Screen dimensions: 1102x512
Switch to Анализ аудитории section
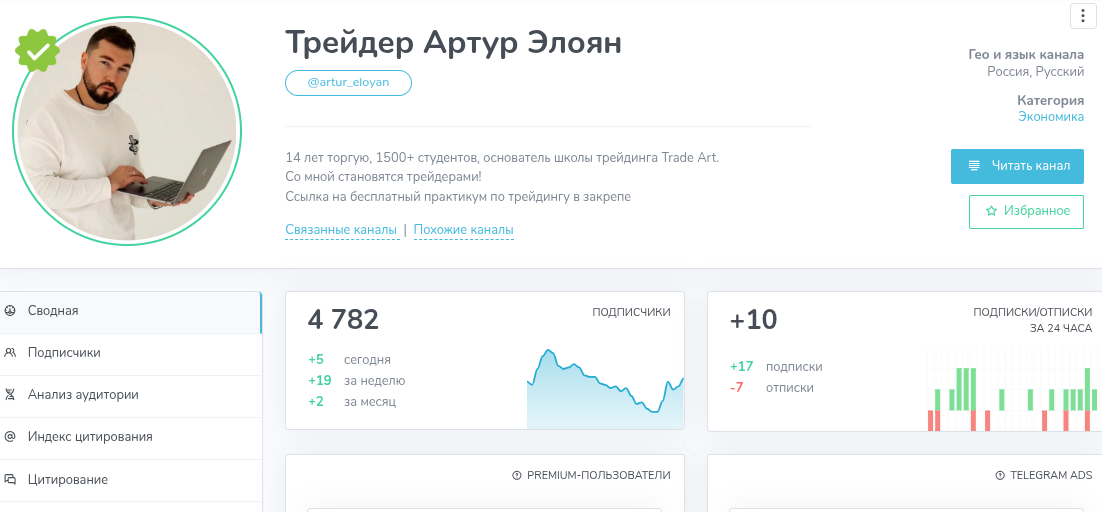tap(83, 395)
